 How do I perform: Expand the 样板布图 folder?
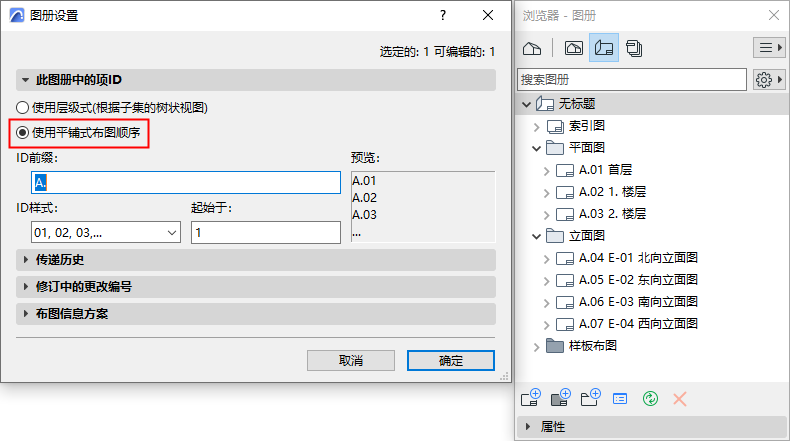point(537,347)
